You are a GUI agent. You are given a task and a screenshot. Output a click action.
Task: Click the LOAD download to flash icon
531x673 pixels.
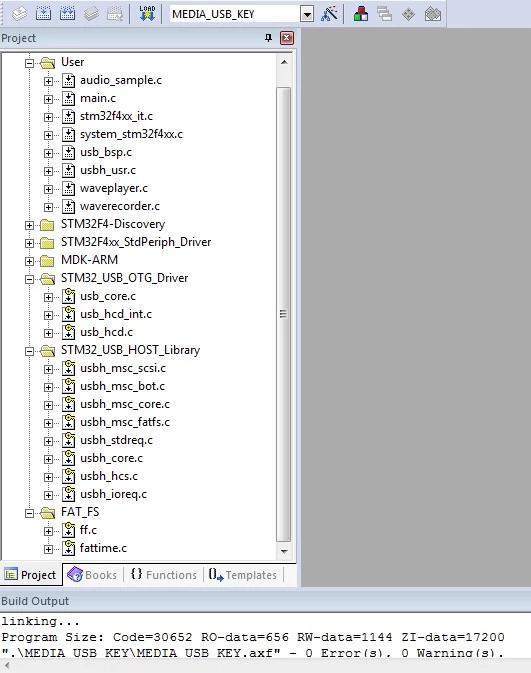[x=147, y=14]
